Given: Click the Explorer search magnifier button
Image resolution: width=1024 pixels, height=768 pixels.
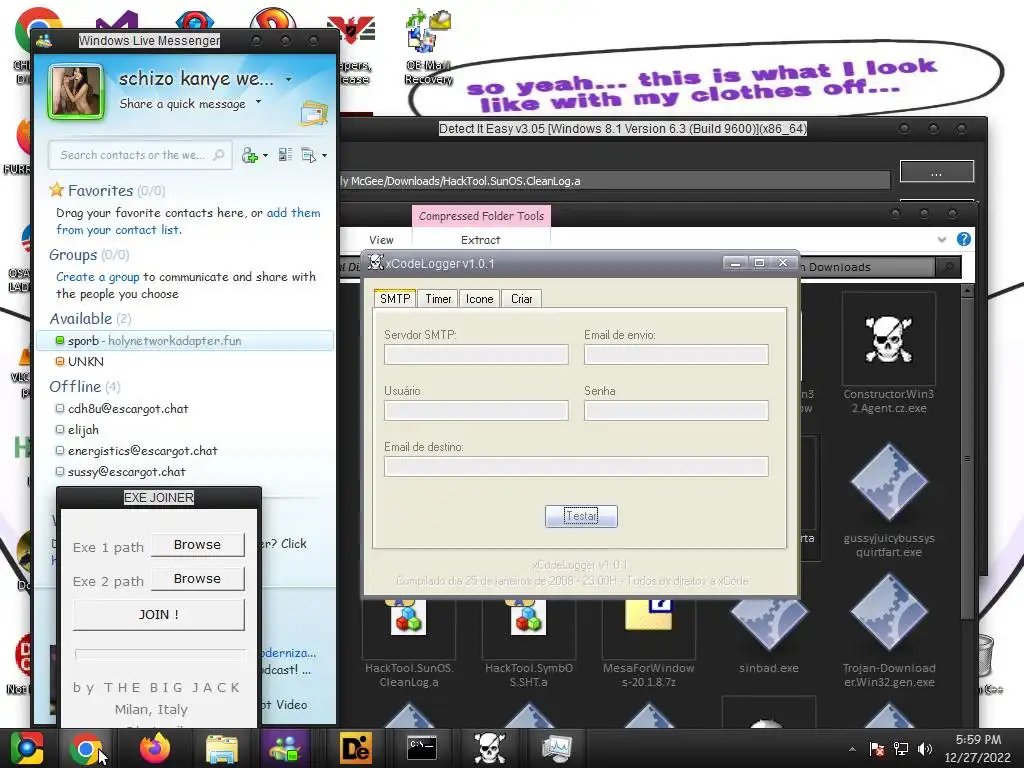Looking at the screenshot, I should [x=948, y=267].
